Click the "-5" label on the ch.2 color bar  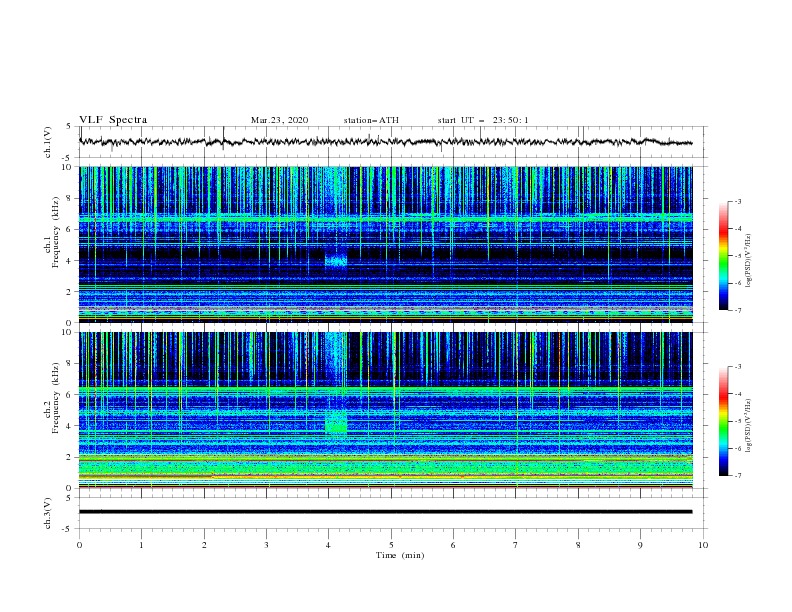tap(737, 421)
